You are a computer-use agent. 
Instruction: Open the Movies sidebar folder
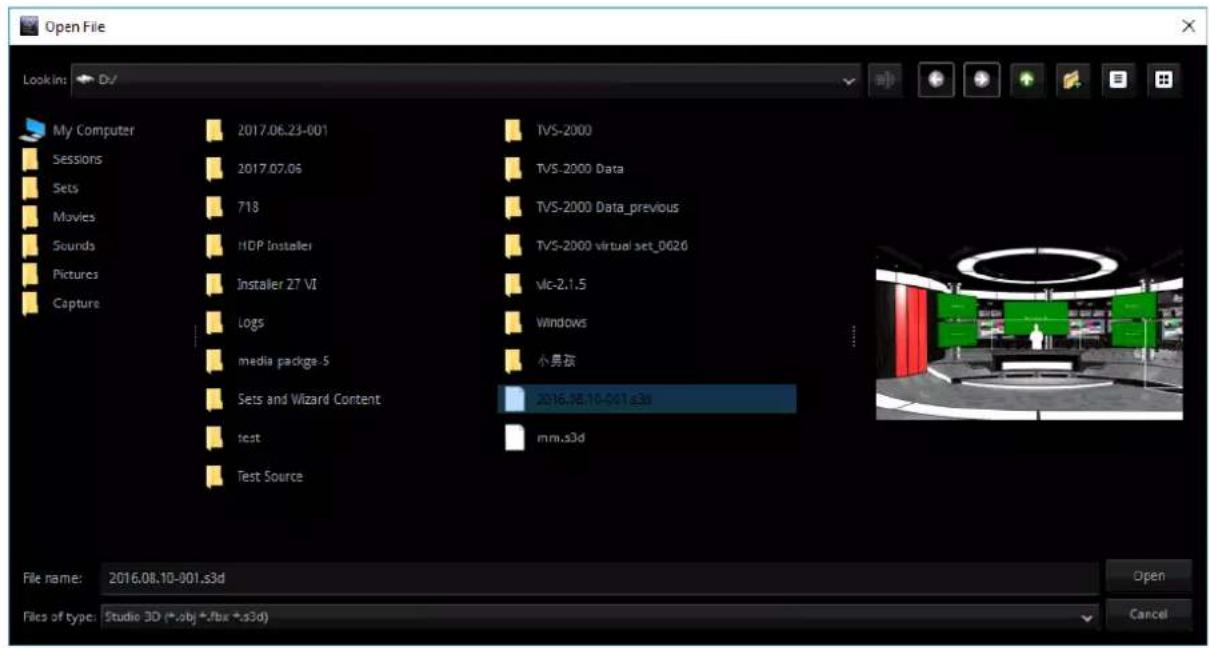tap(59, 216)
